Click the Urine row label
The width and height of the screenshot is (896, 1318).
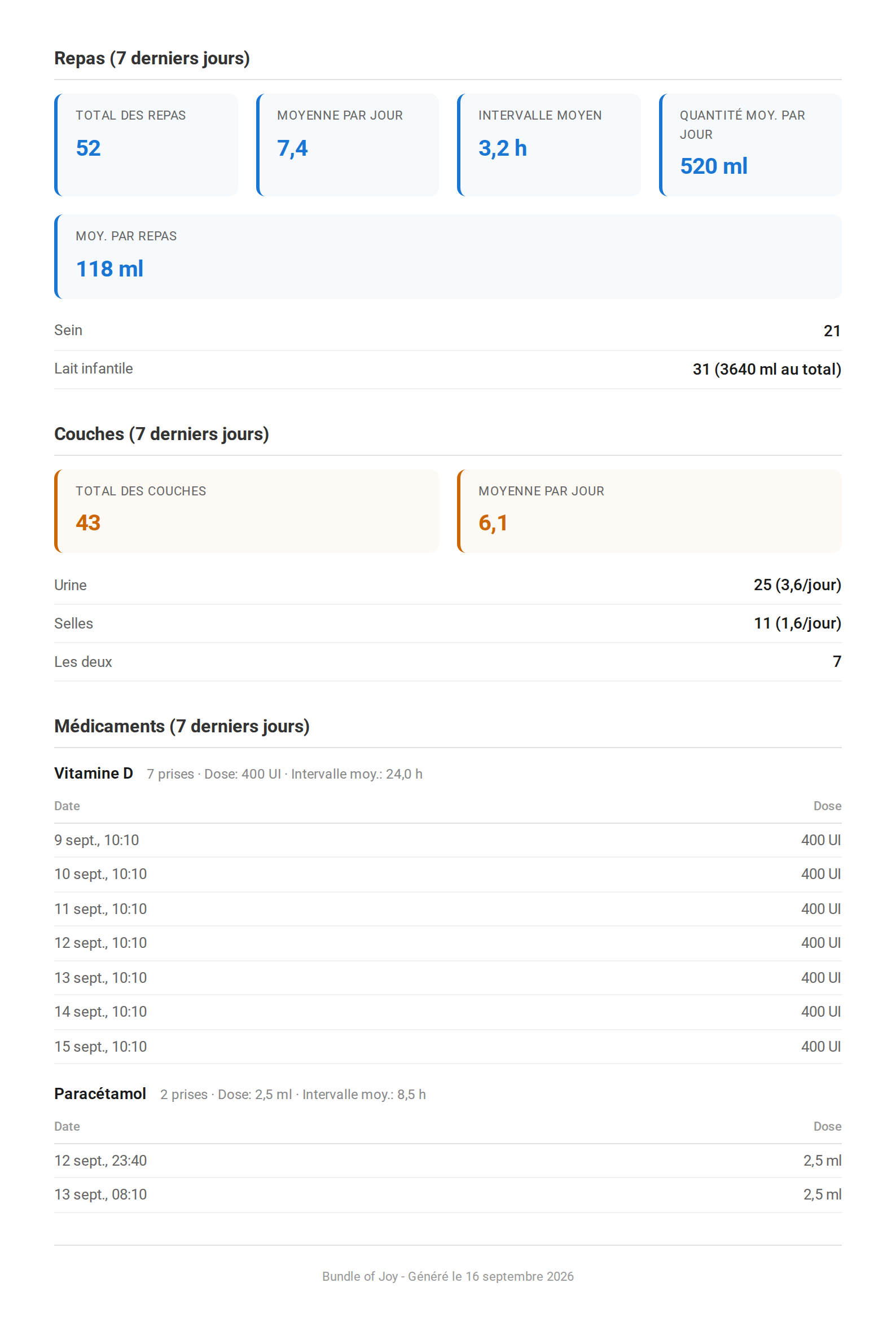(71, 585)
